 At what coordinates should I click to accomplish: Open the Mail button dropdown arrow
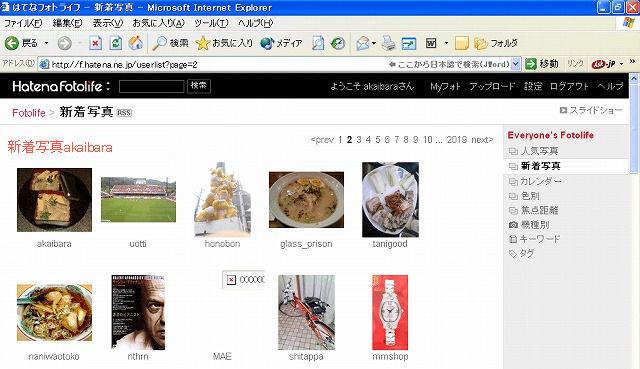[374, 43]
